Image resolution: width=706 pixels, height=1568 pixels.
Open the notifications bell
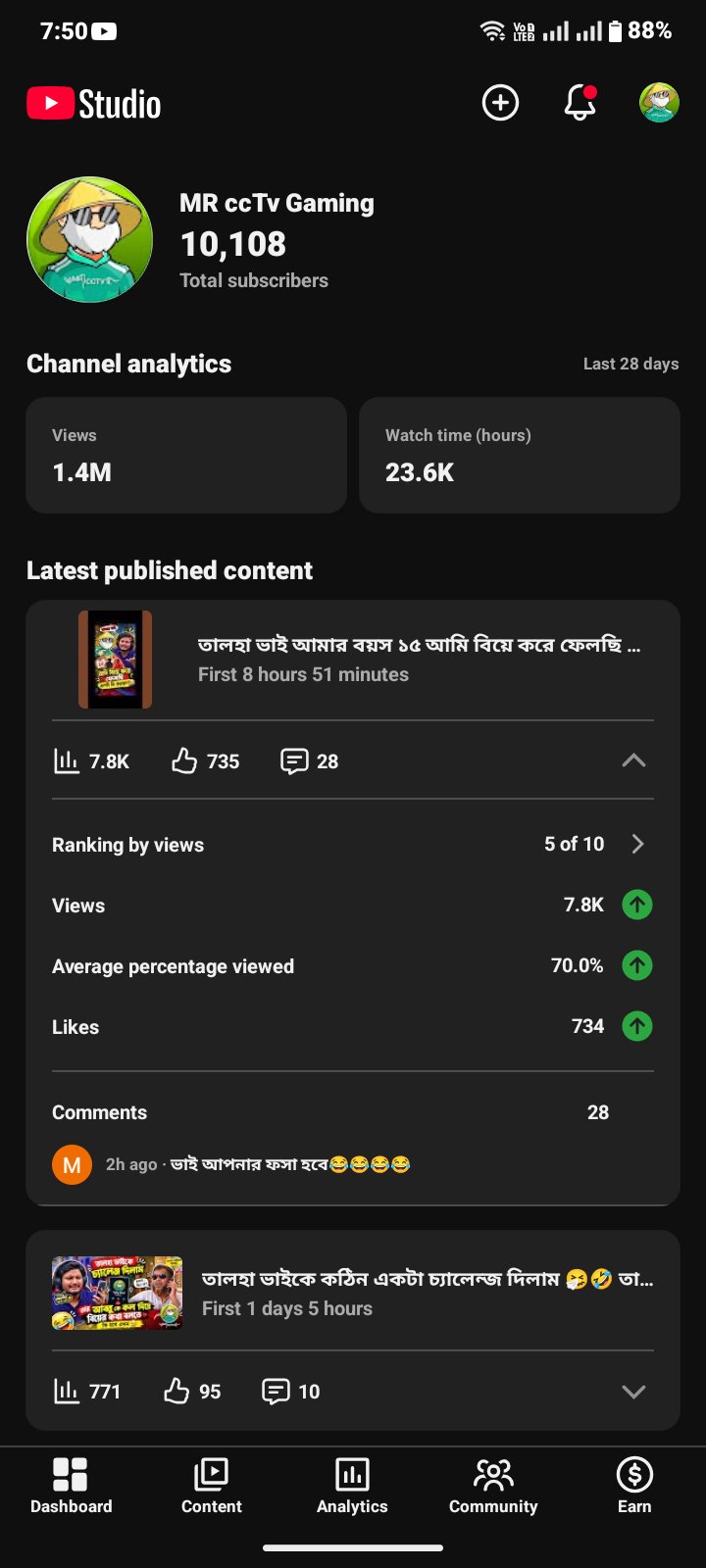[580, 102]
